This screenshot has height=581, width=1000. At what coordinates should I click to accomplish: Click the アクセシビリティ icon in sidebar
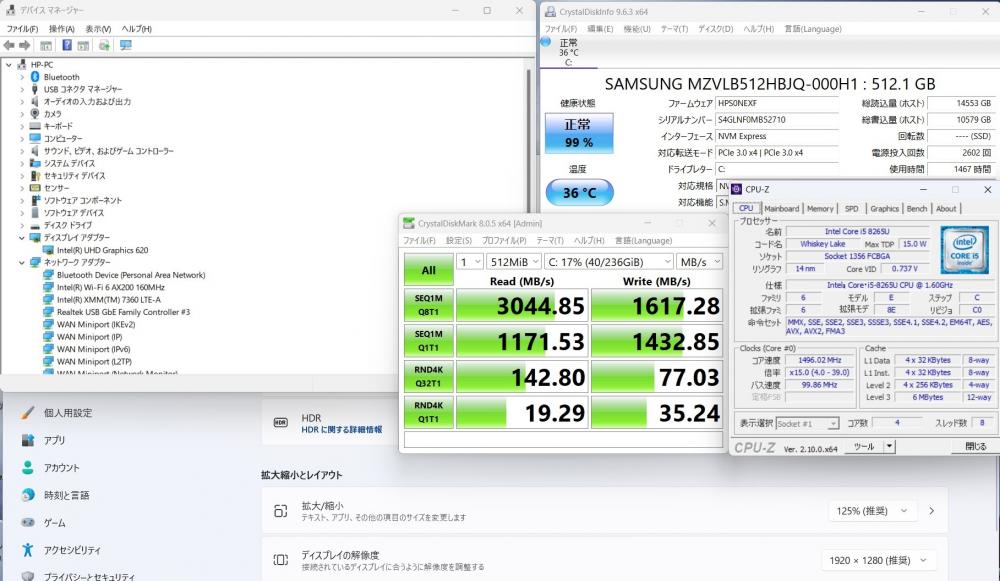27,550
